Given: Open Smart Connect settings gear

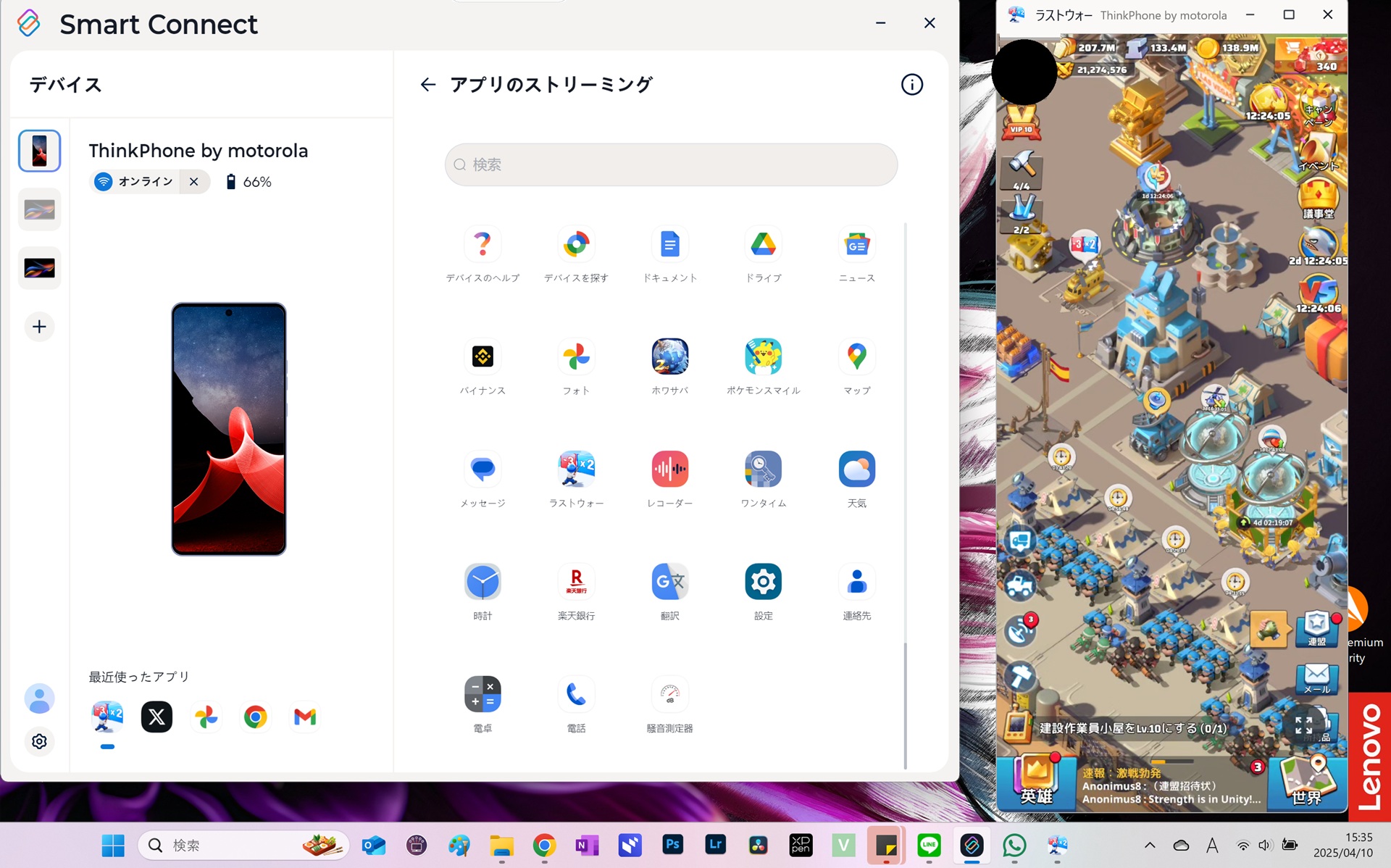Looking at the screenshot, I should point(39,741).
